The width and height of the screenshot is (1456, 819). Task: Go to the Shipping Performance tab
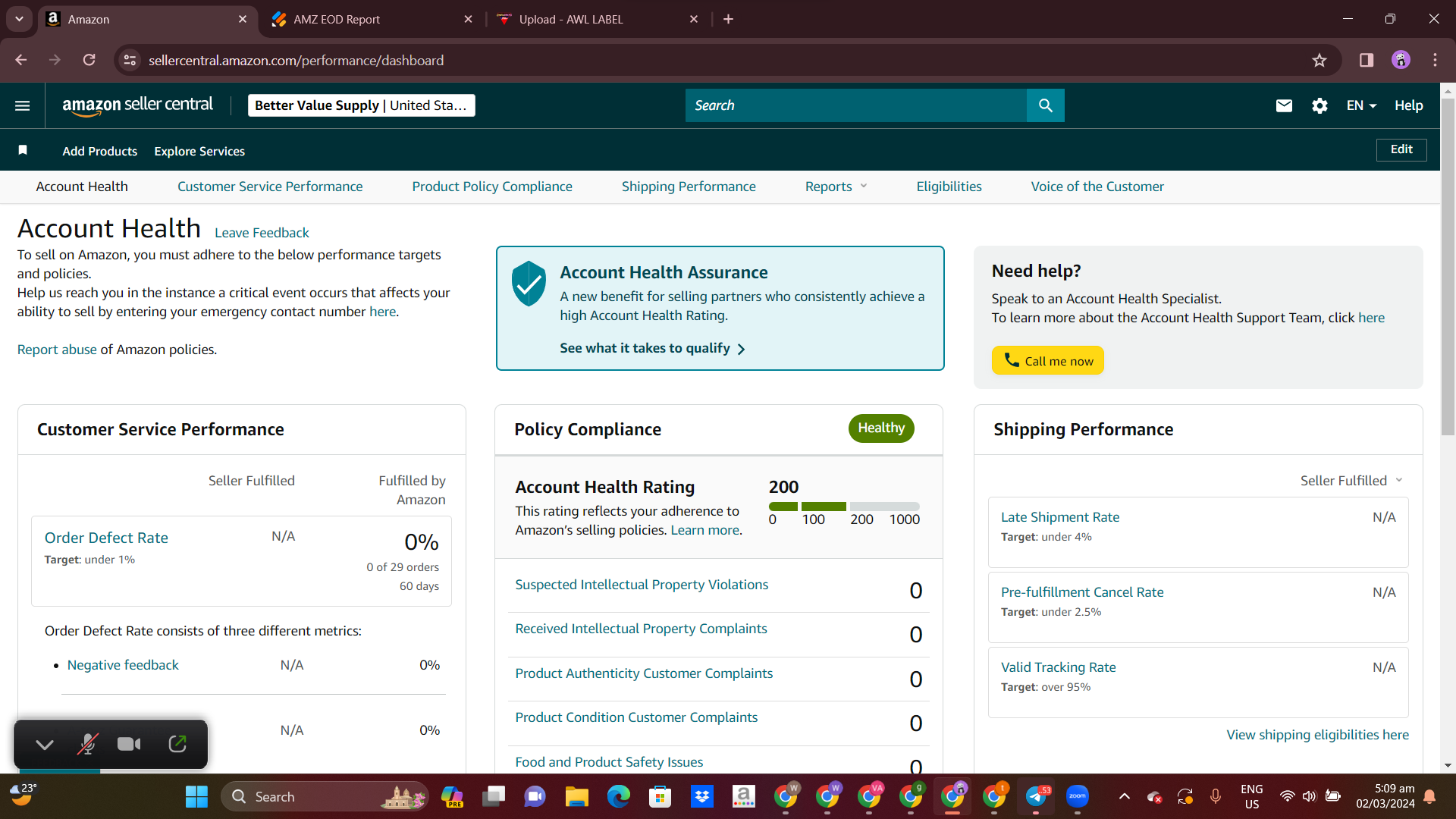pos(689,187)
